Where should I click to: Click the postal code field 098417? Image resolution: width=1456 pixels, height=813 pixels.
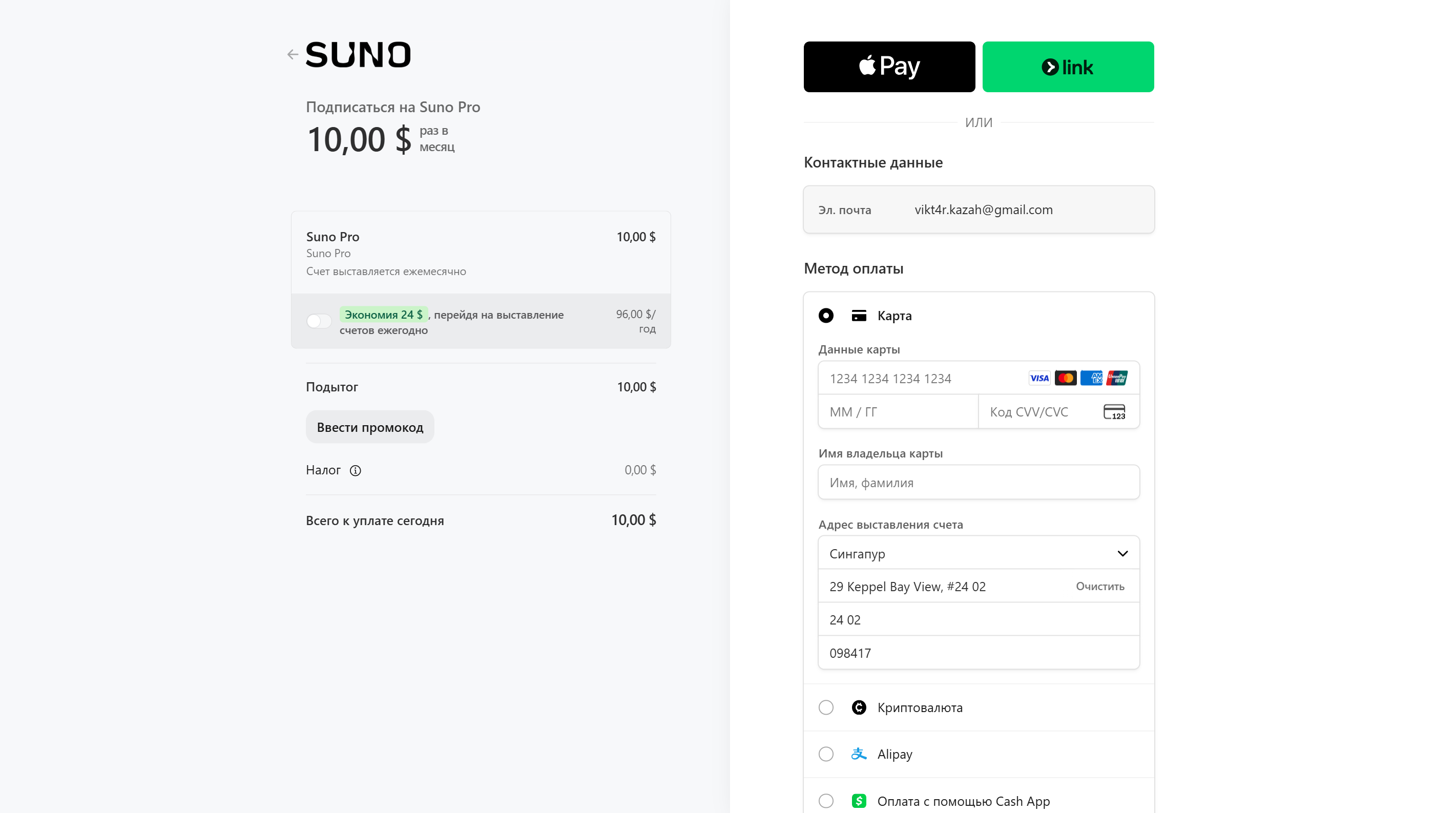[x=979, y=653]
